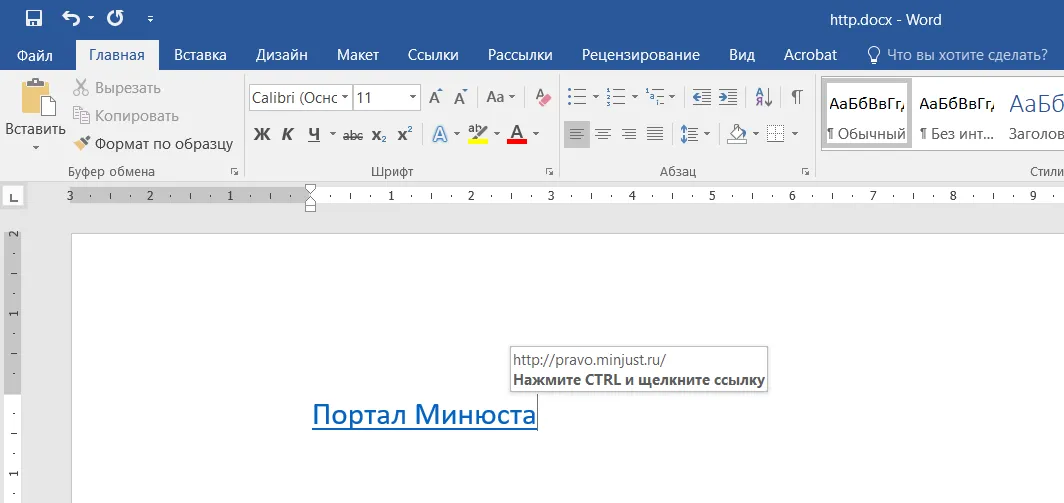
Task: Select the Обычный style
Action: pyautogui.click(x=867, y=112)
